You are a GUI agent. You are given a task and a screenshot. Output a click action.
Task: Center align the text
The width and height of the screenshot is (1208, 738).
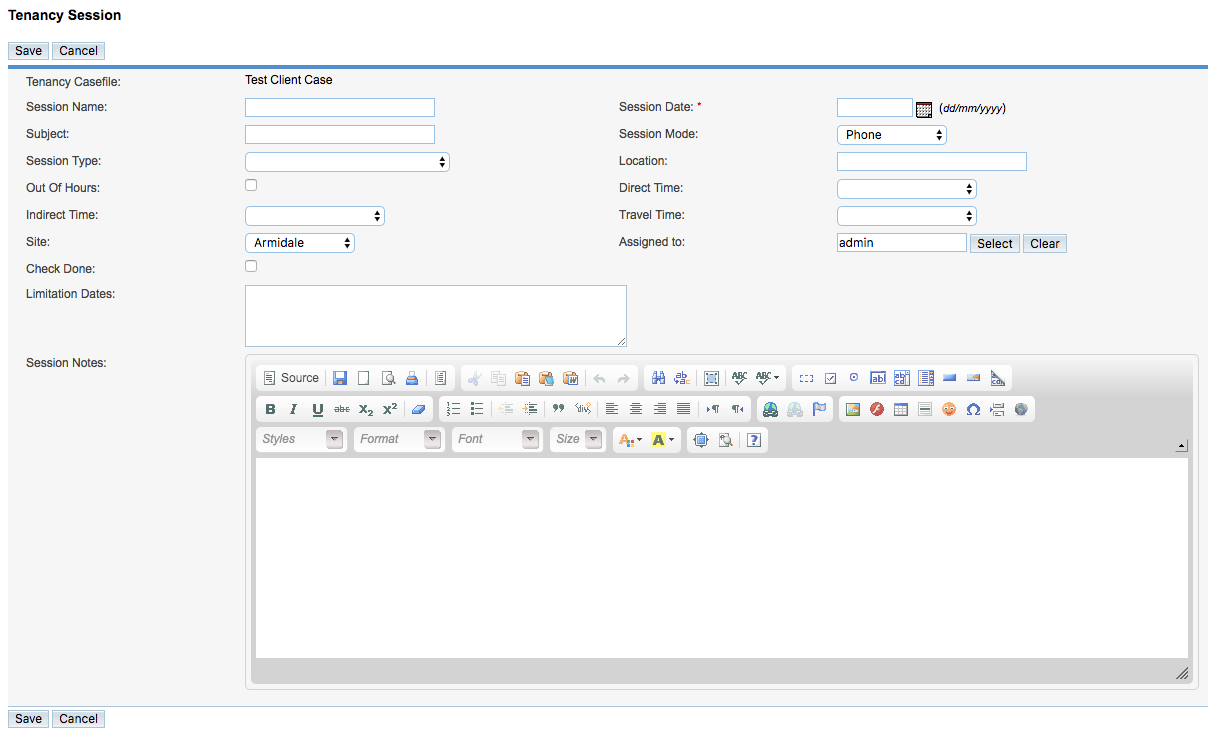[x=636, y=409]
